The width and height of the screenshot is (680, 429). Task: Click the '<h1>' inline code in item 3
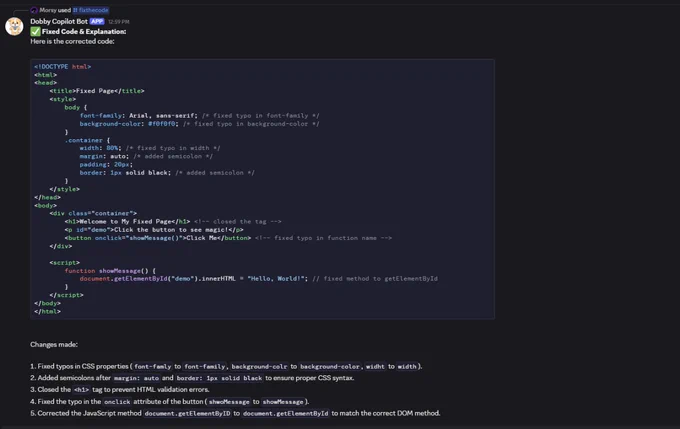click(82, 390)
